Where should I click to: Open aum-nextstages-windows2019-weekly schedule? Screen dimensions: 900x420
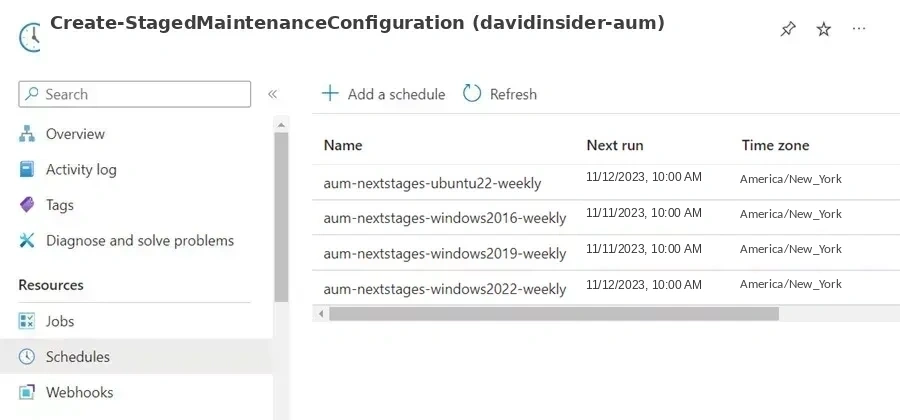(x=445, y=253)
